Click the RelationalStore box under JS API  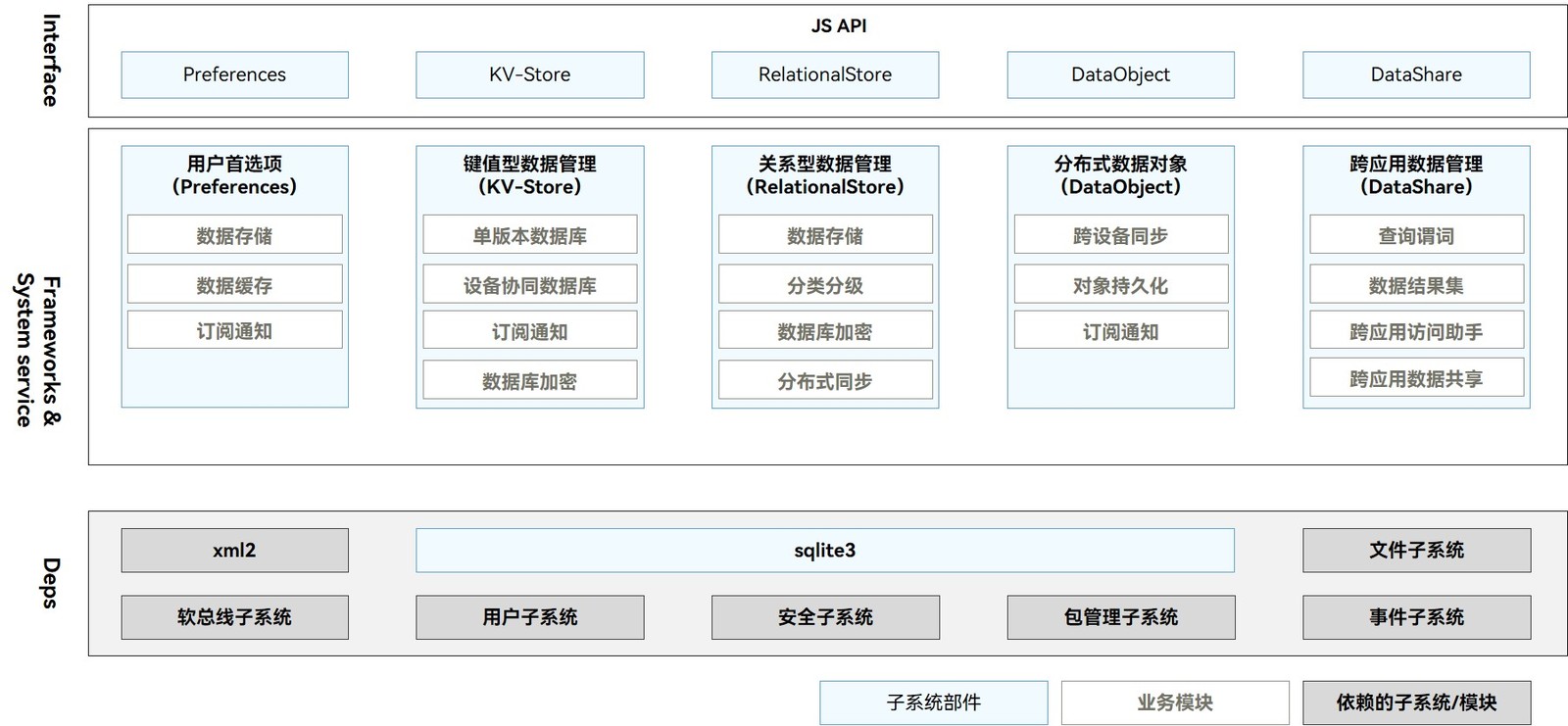coord(825,74)
